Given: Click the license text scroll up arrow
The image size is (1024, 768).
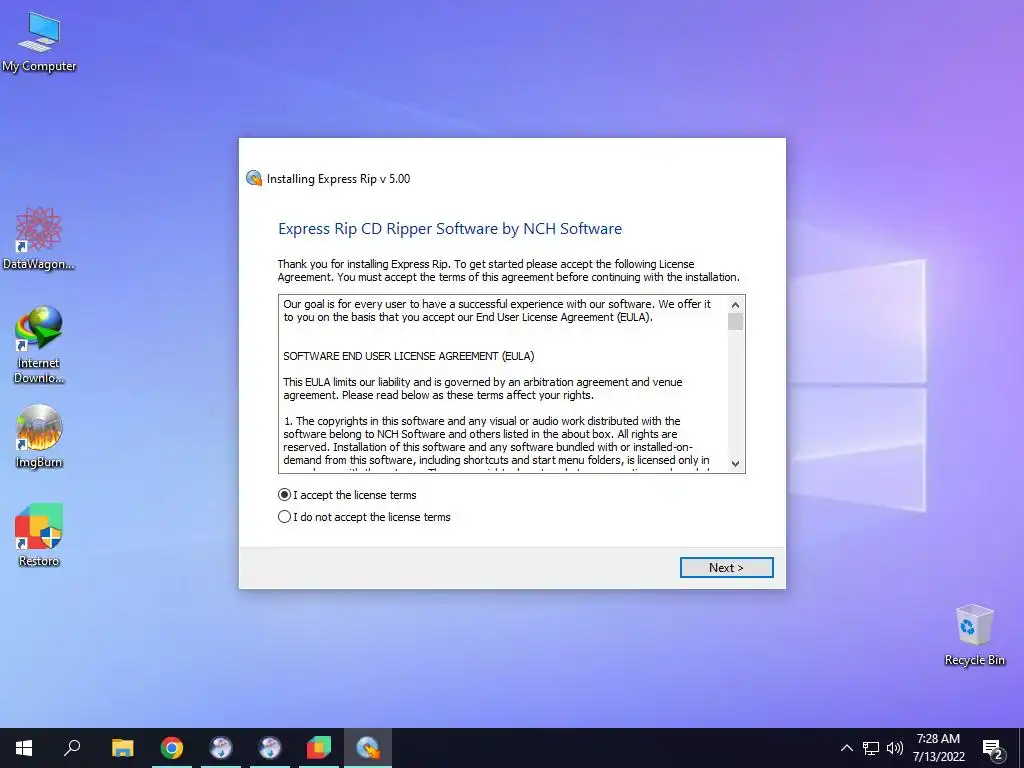Looking at the screenshot, I should [735, 305].
